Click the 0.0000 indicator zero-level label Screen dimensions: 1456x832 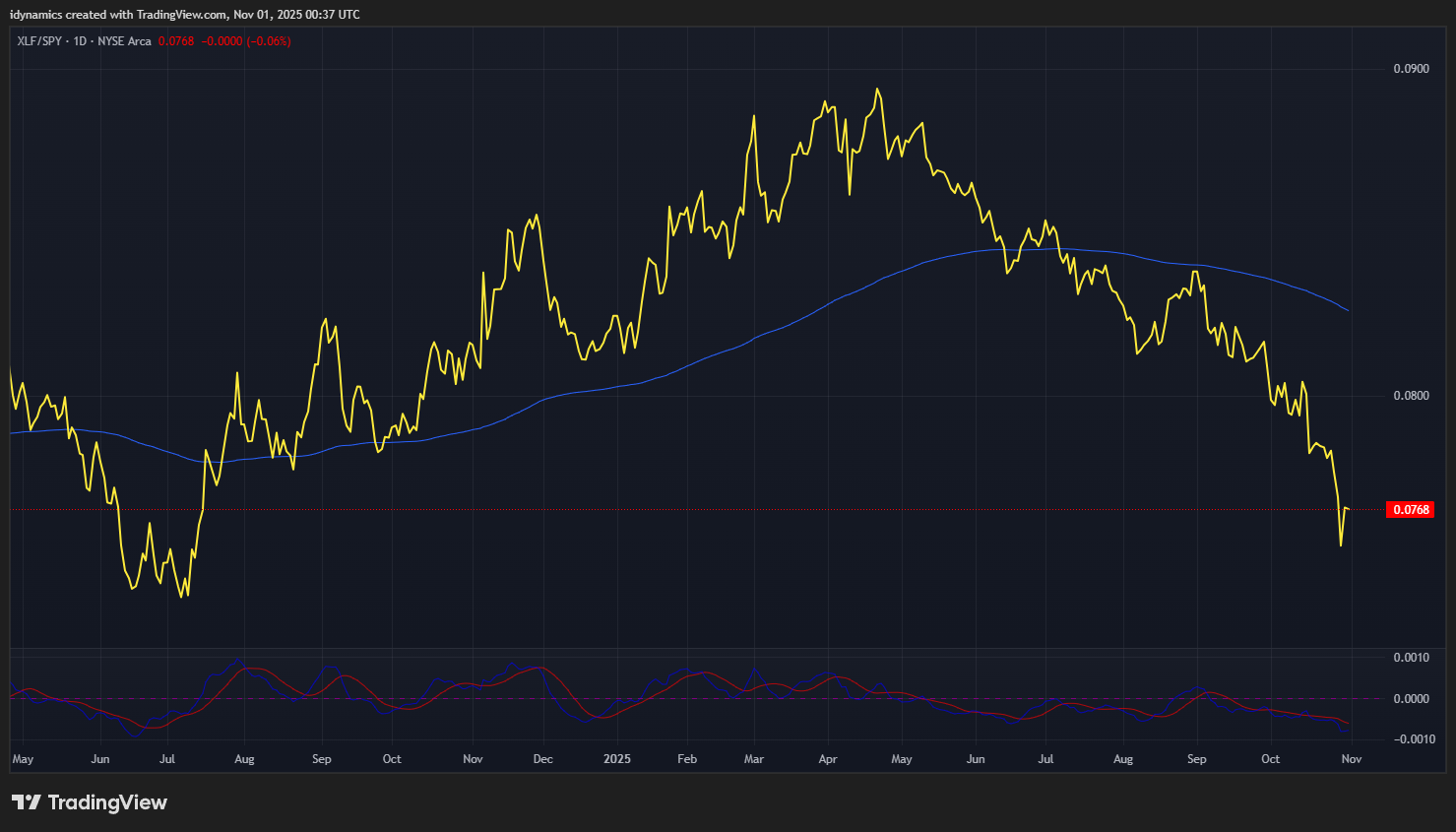(1411, 699)
